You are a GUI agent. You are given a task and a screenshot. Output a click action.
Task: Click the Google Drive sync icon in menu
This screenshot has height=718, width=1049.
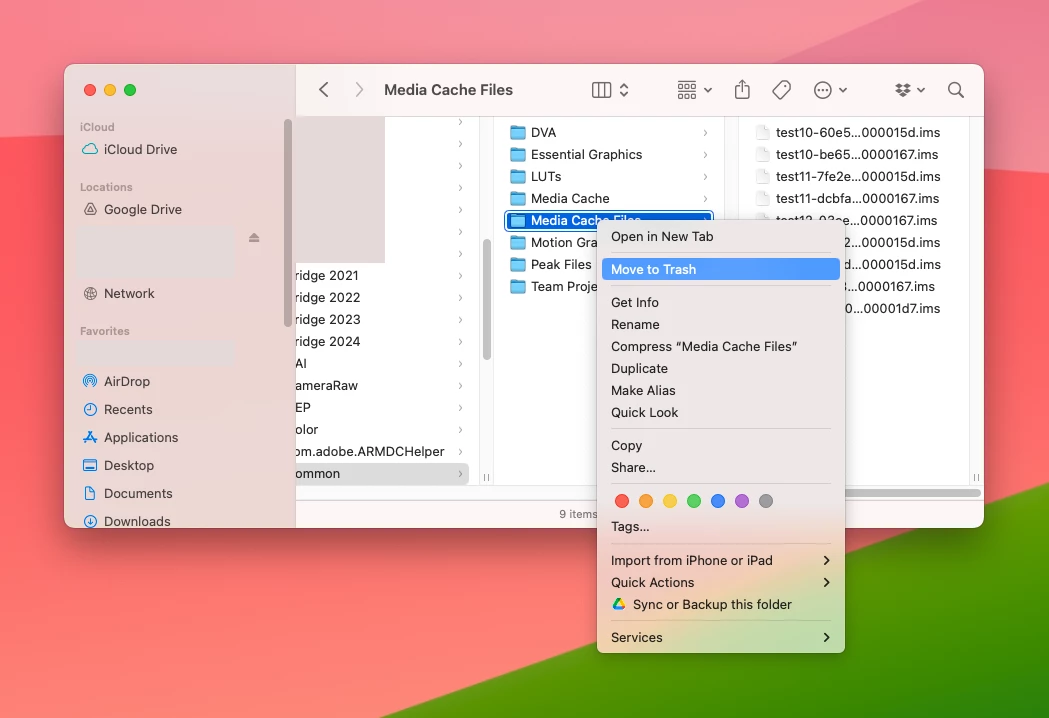(619, 604)
